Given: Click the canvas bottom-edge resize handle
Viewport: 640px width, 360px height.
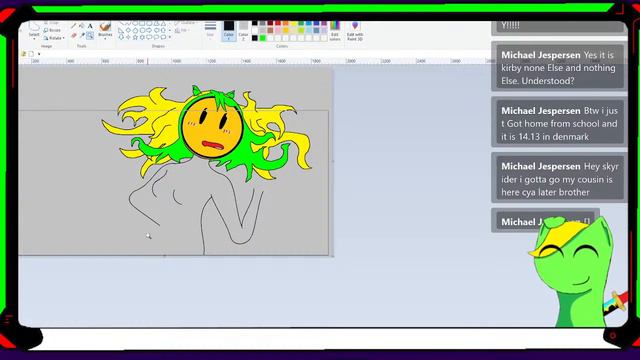Looking at the screenshot, I should [x=164, y=256].
